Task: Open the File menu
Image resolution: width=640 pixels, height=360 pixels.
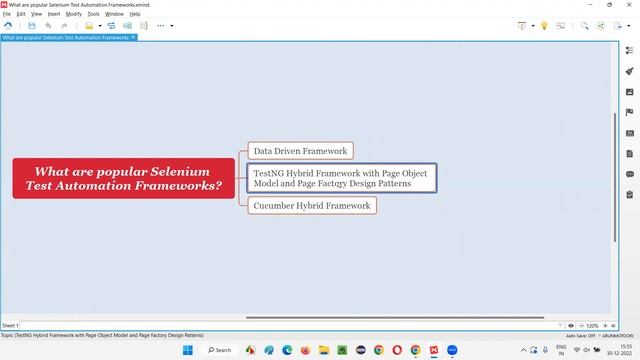Action: point(7,14)
